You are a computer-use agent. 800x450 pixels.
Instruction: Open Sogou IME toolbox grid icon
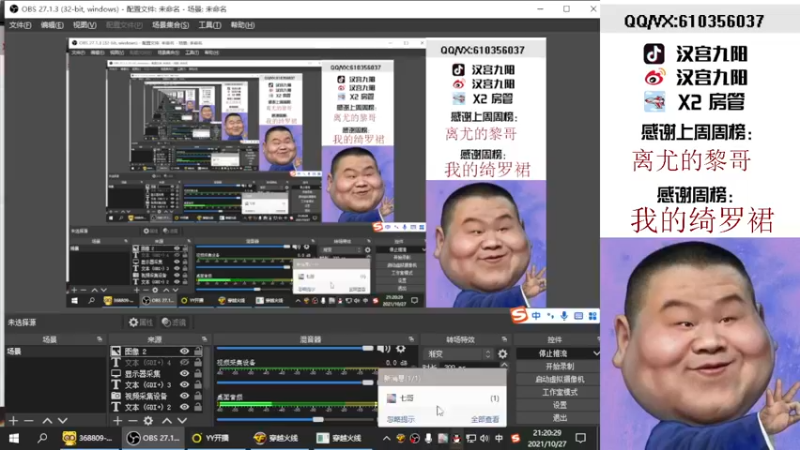[592, 316]
